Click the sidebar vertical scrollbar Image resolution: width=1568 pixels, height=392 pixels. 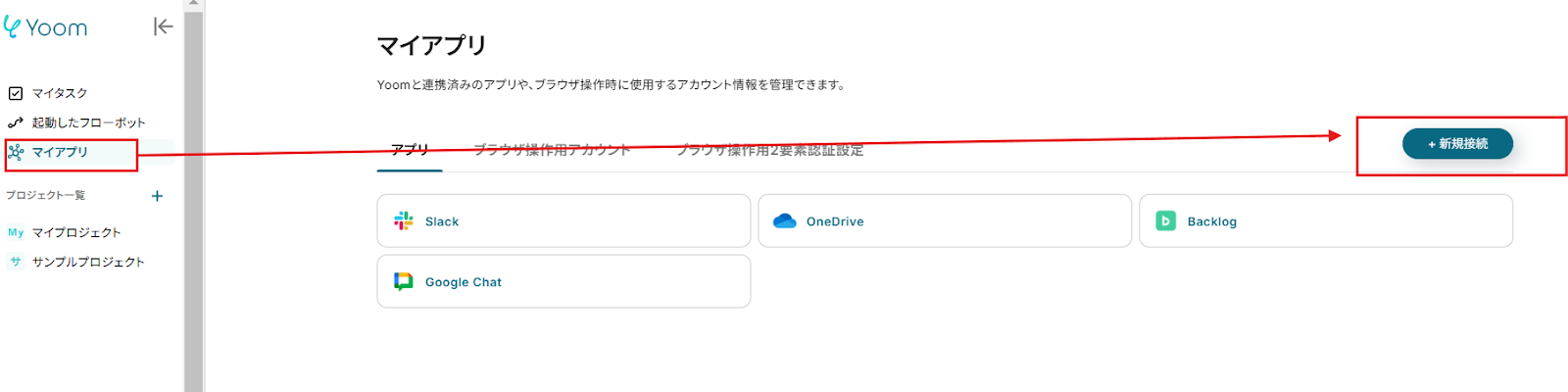pyautogui.click(x=193, y=196)
